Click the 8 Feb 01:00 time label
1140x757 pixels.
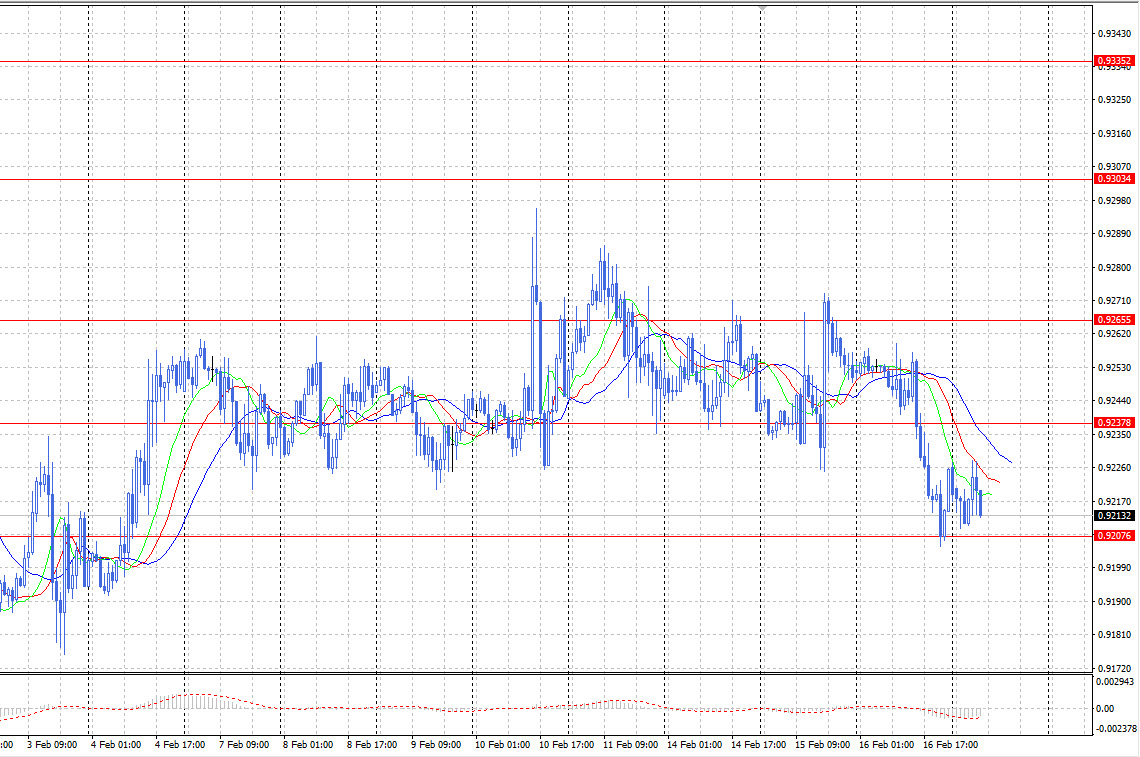click(x=308, y=745)
